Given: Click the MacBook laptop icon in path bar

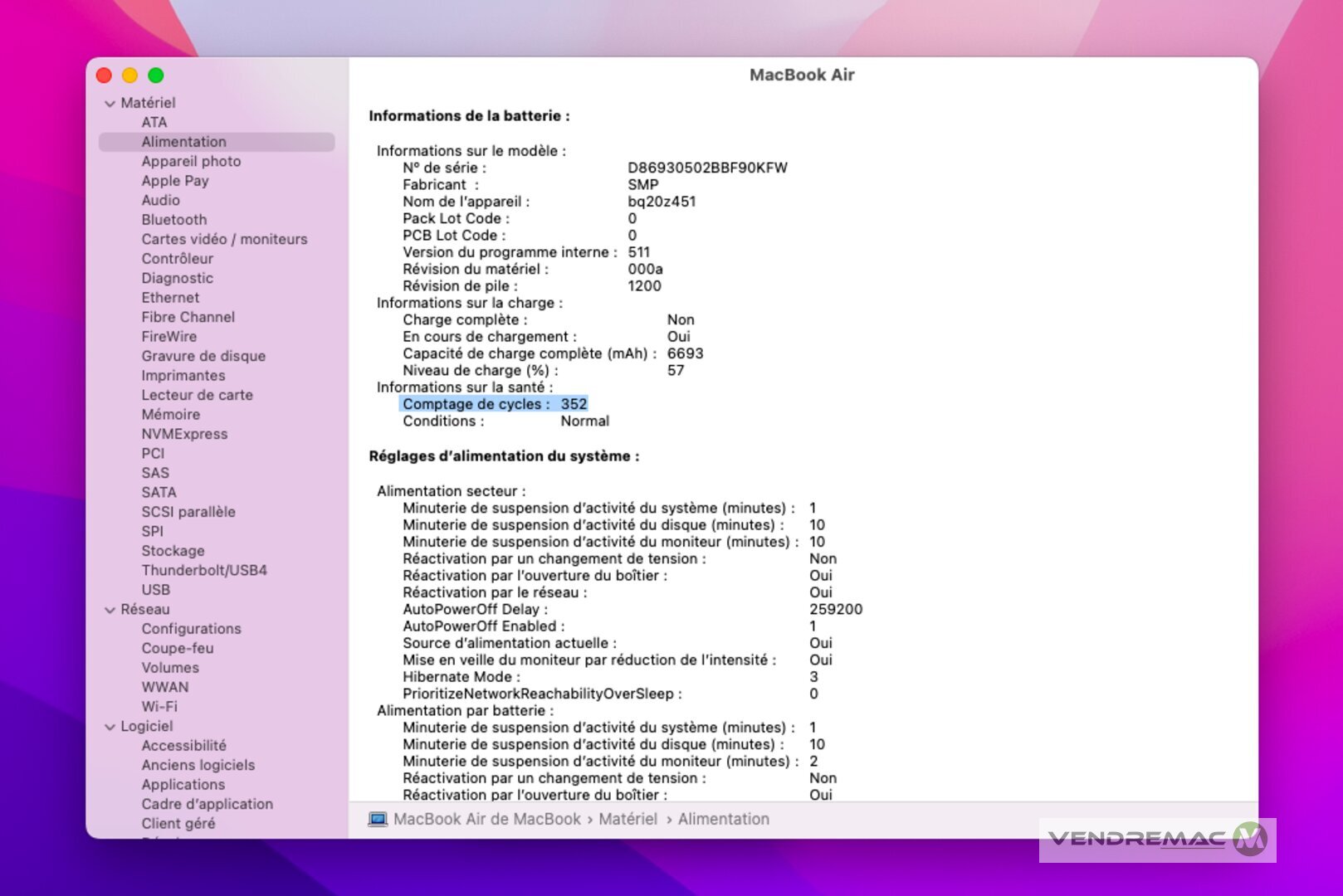Looking at the screenshot, I should click(x=378, y=820).
